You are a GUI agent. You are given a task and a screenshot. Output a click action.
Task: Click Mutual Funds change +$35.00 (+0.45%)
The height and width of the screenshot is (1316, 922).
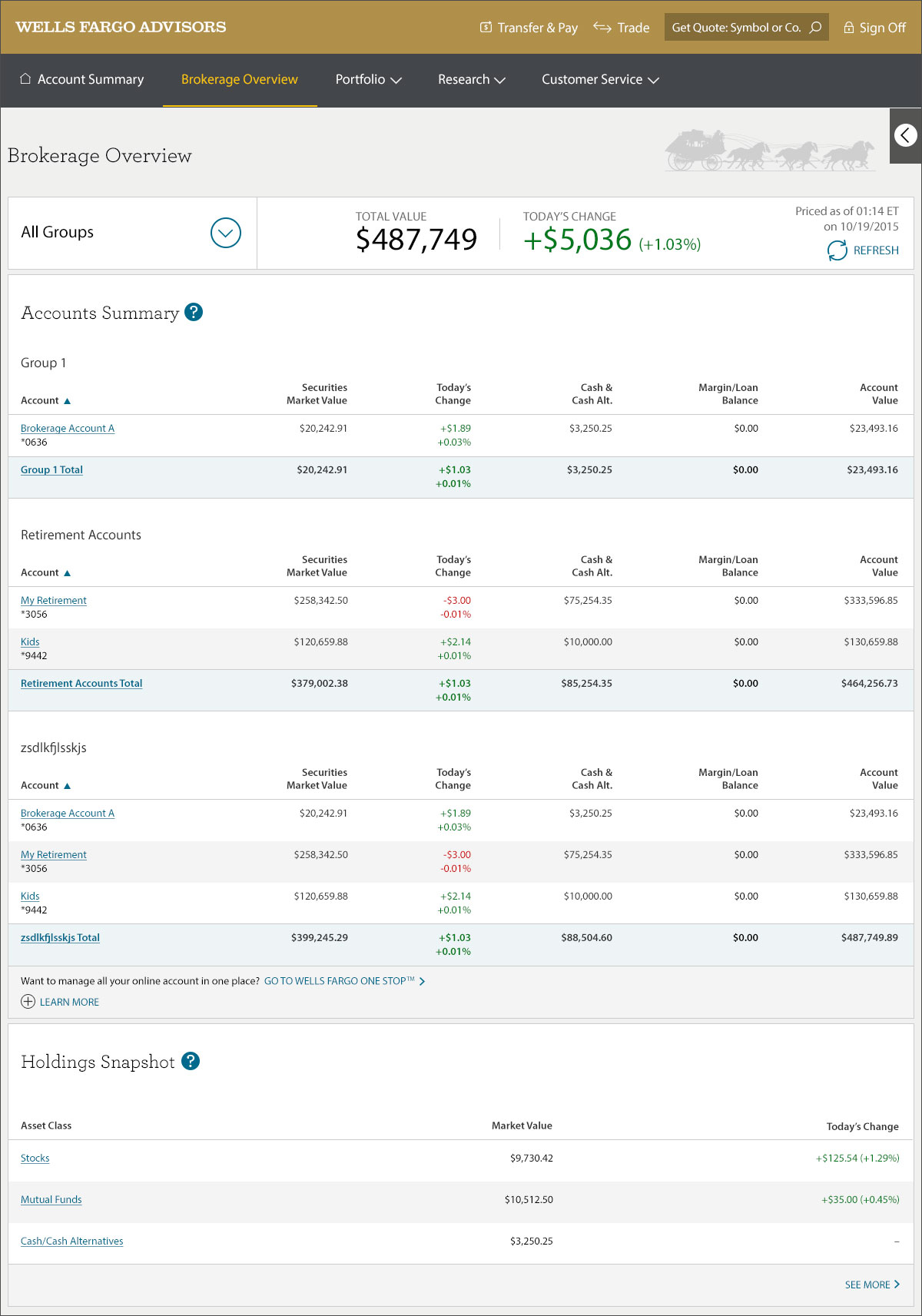click(860, 1200)
